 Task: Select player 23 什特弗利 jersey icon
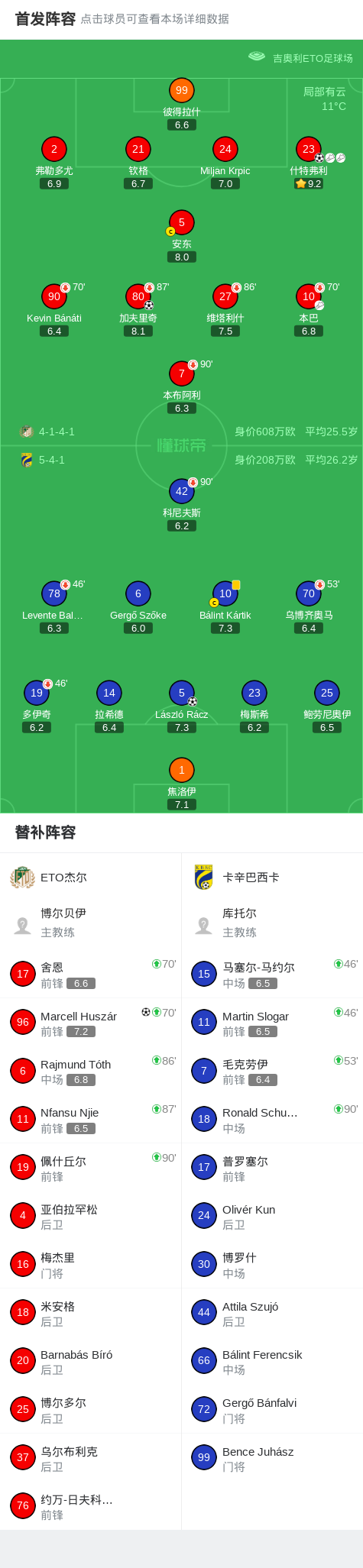click(x=309, y=149)
